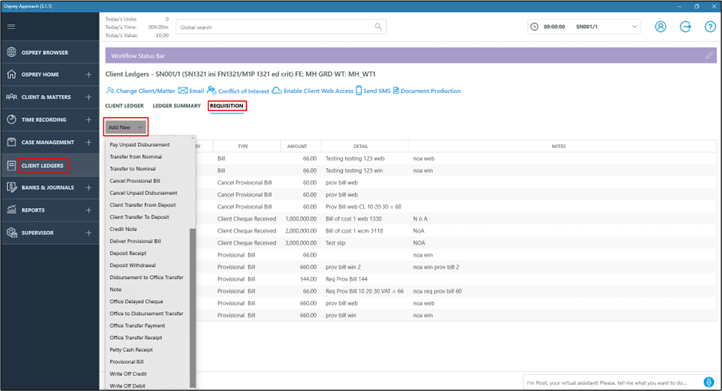Click the Osprey Home house icon

(12, 74)
